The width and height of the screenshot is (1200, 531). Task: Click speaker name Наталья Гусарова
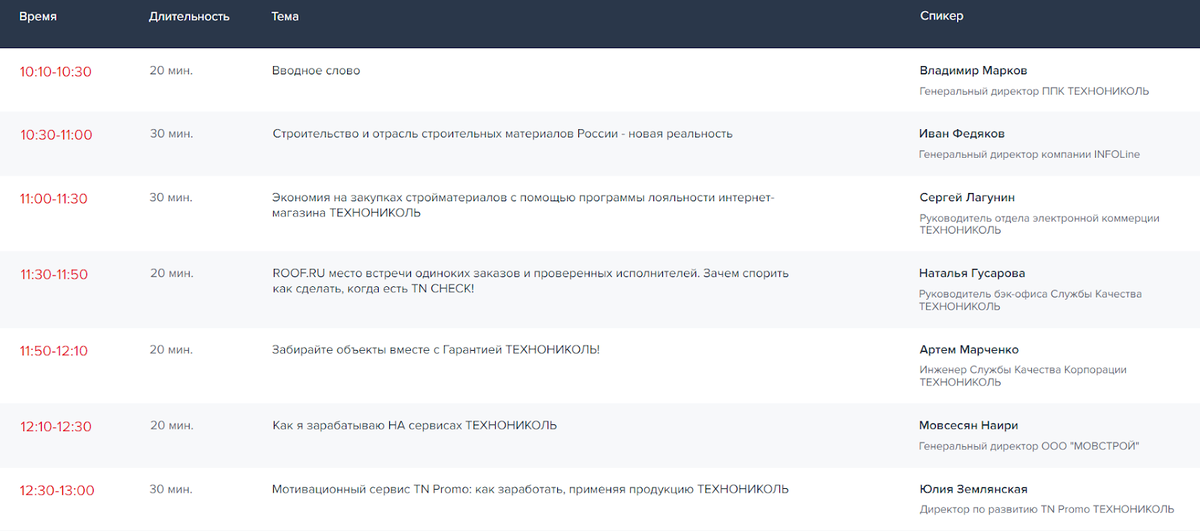972,274
